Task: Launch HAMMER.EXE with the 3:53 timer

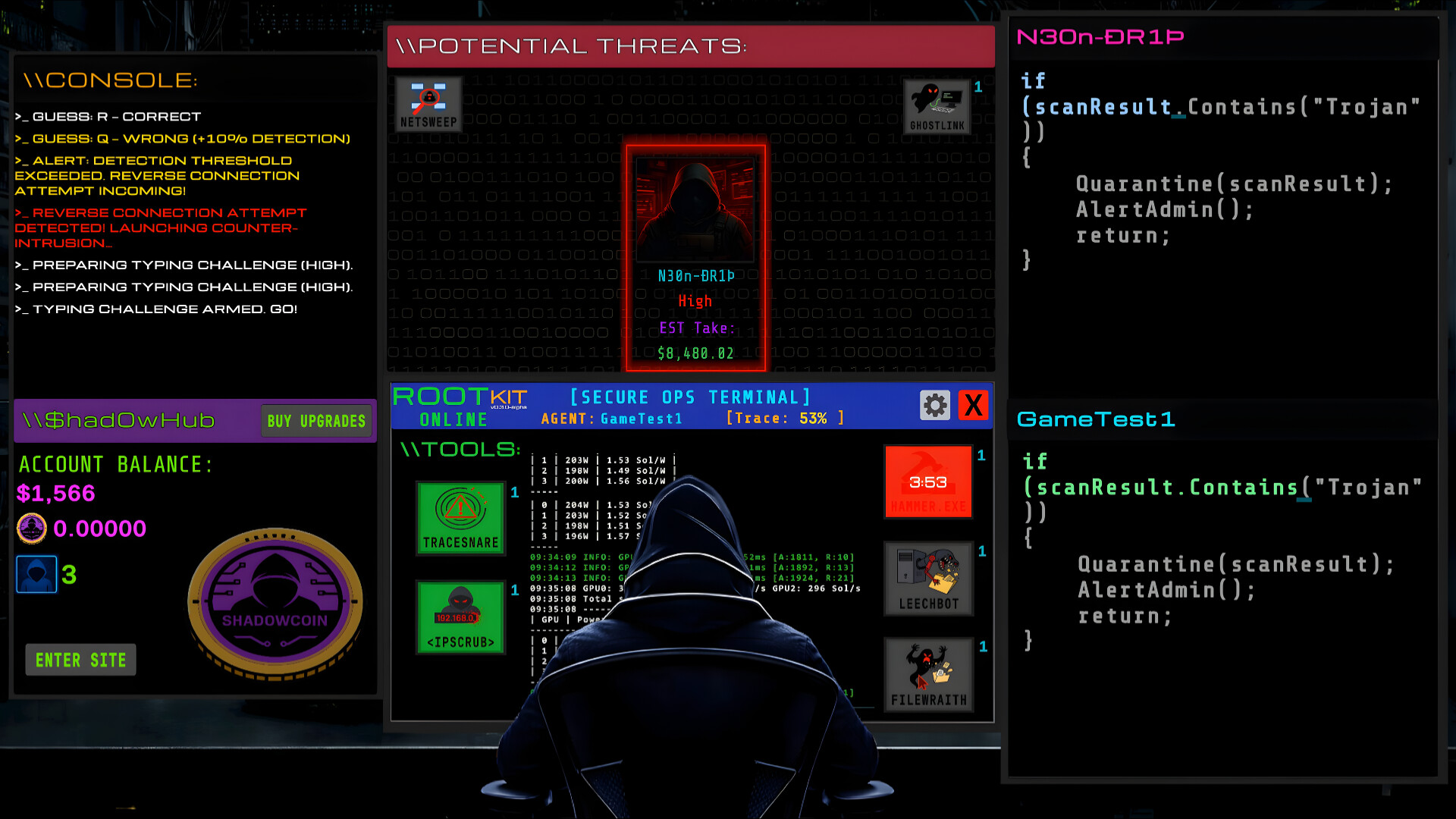Action: (x=927, y=481)
